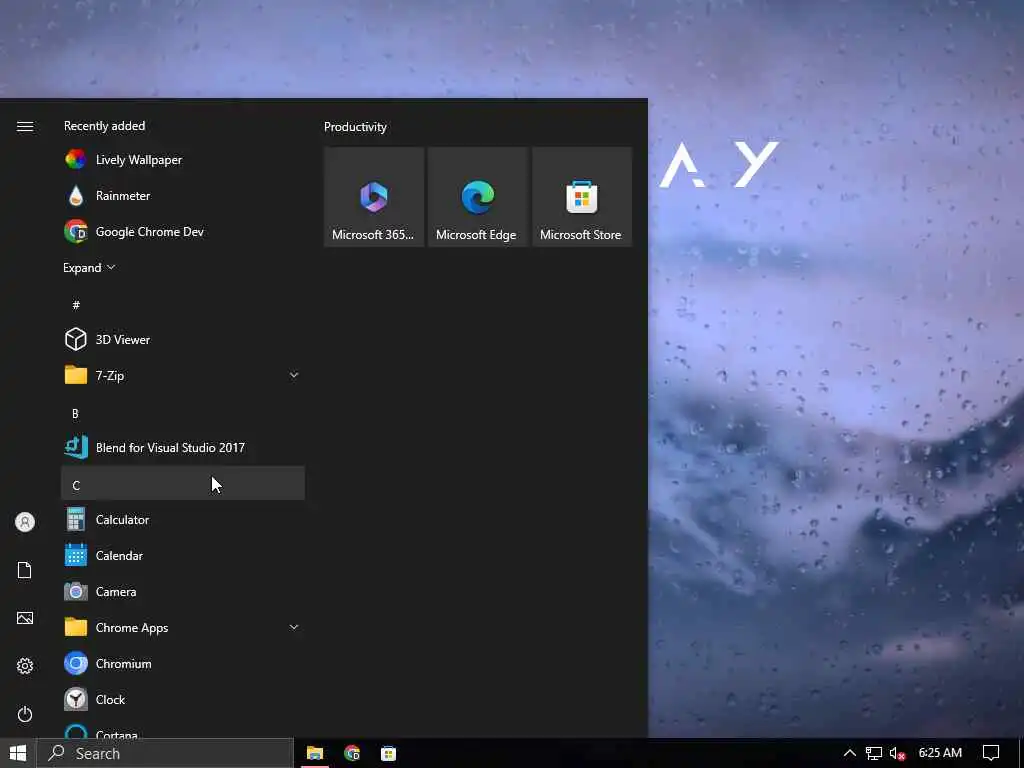Click the Productivity group title
This screenshot has width=1024, height=768.
355,127
